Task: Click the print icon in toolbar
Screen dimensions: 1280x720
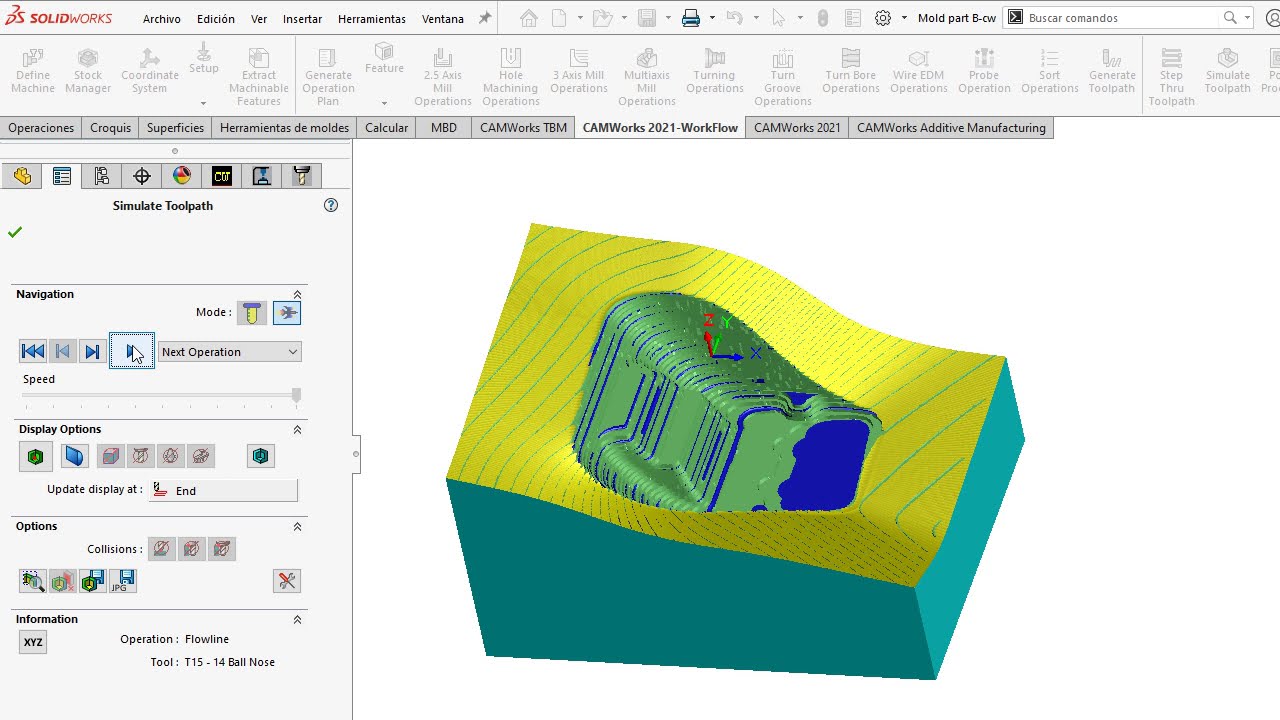Action: point(690,18)
